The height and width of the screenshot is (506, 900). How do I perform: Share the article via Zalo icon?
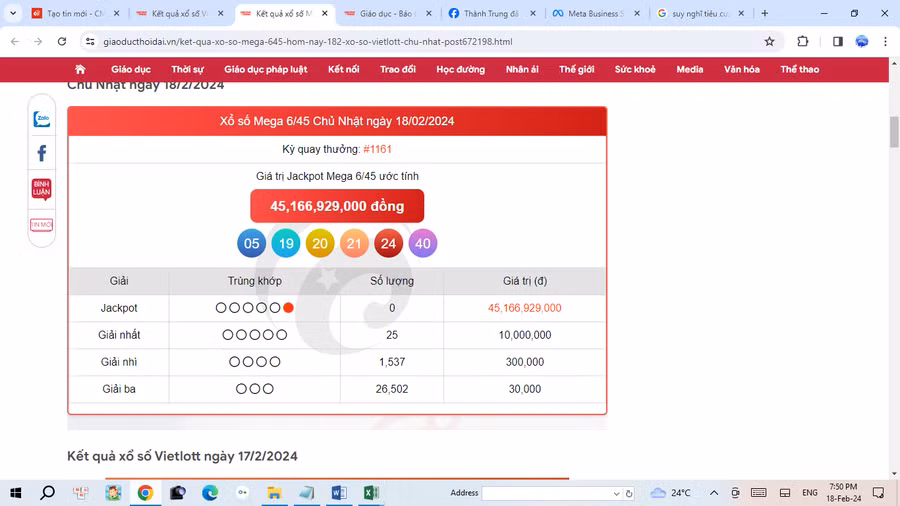(x=41, y=119)
